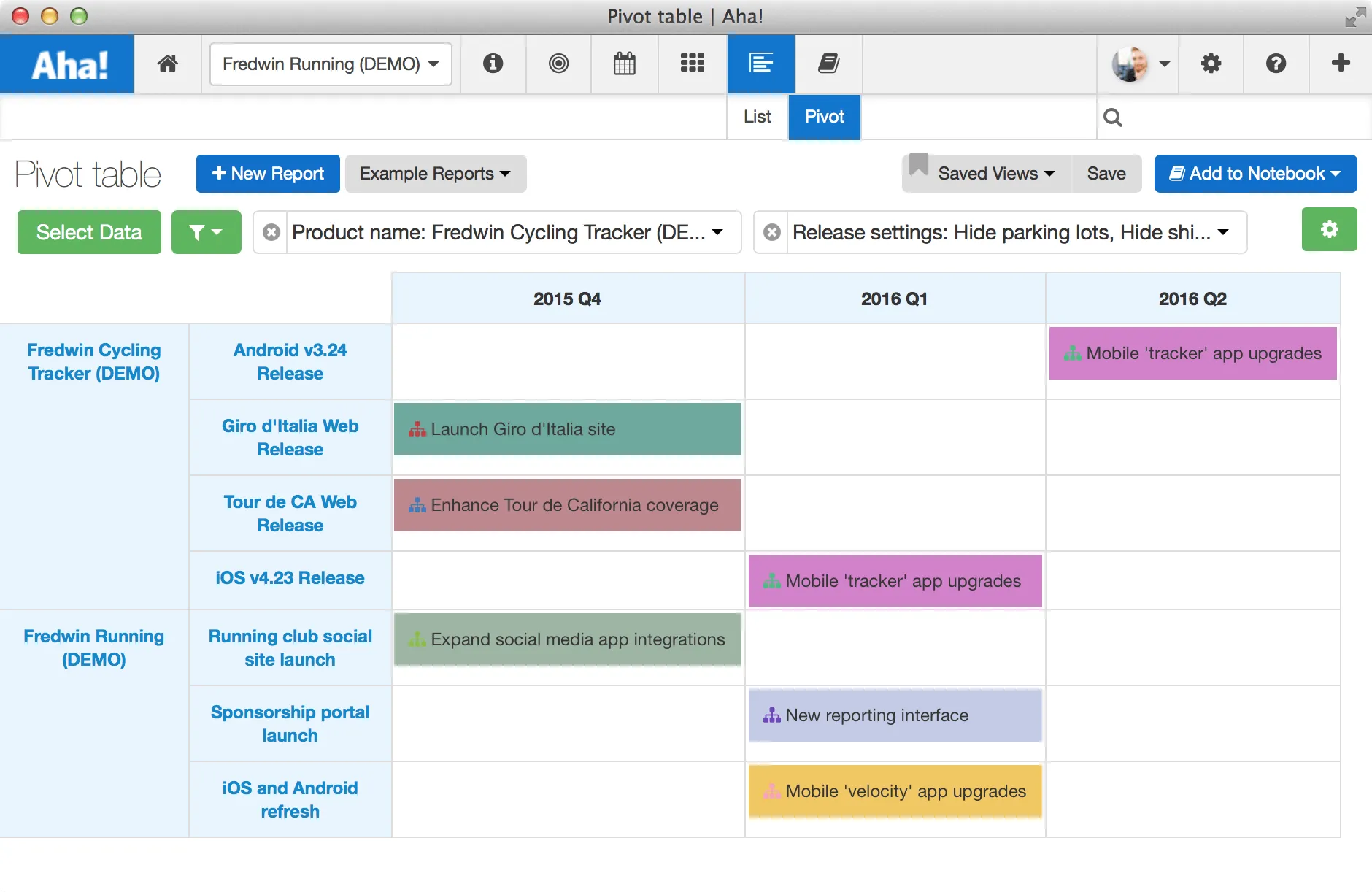1372x892 pixels.
Task: Go to the Home icon in navbar
Action: [168, 64]
